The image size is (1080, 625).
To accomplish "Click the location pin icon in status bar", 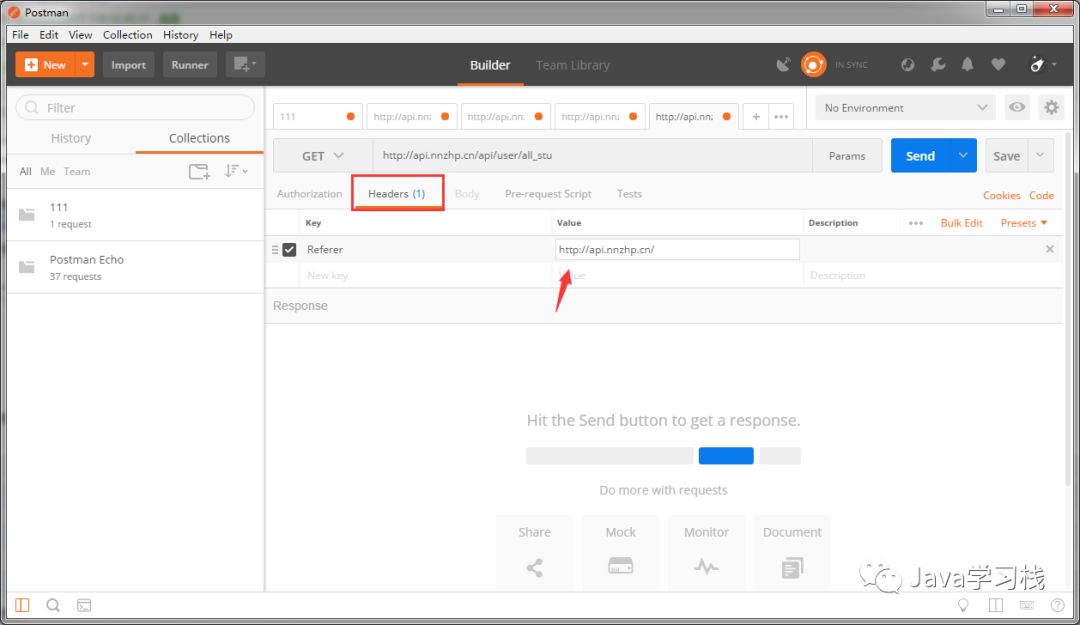I will 963,605.
